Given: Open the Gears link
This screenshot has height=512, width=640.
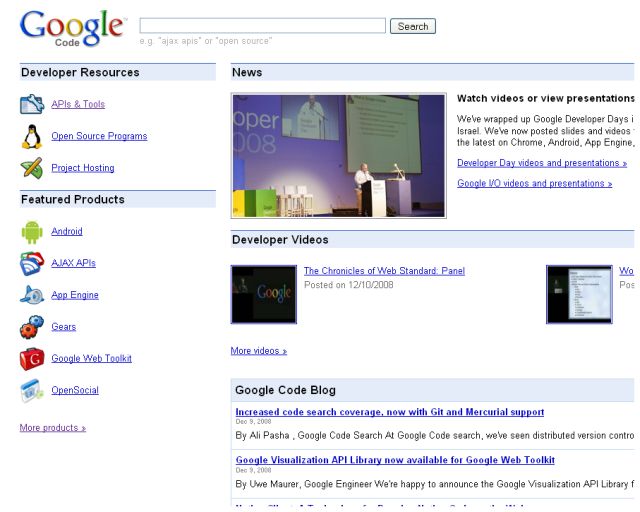Looking at the screenshot, I should coord(64,327).
